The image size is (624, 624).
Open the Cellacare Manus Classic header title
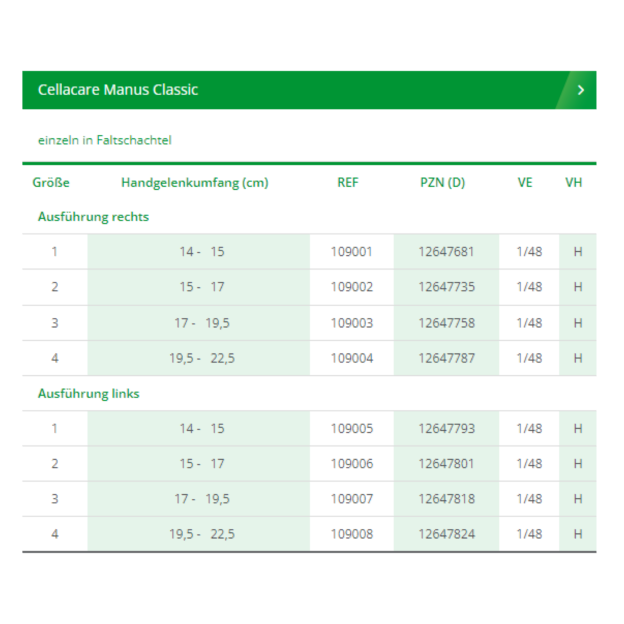point(118,90)
